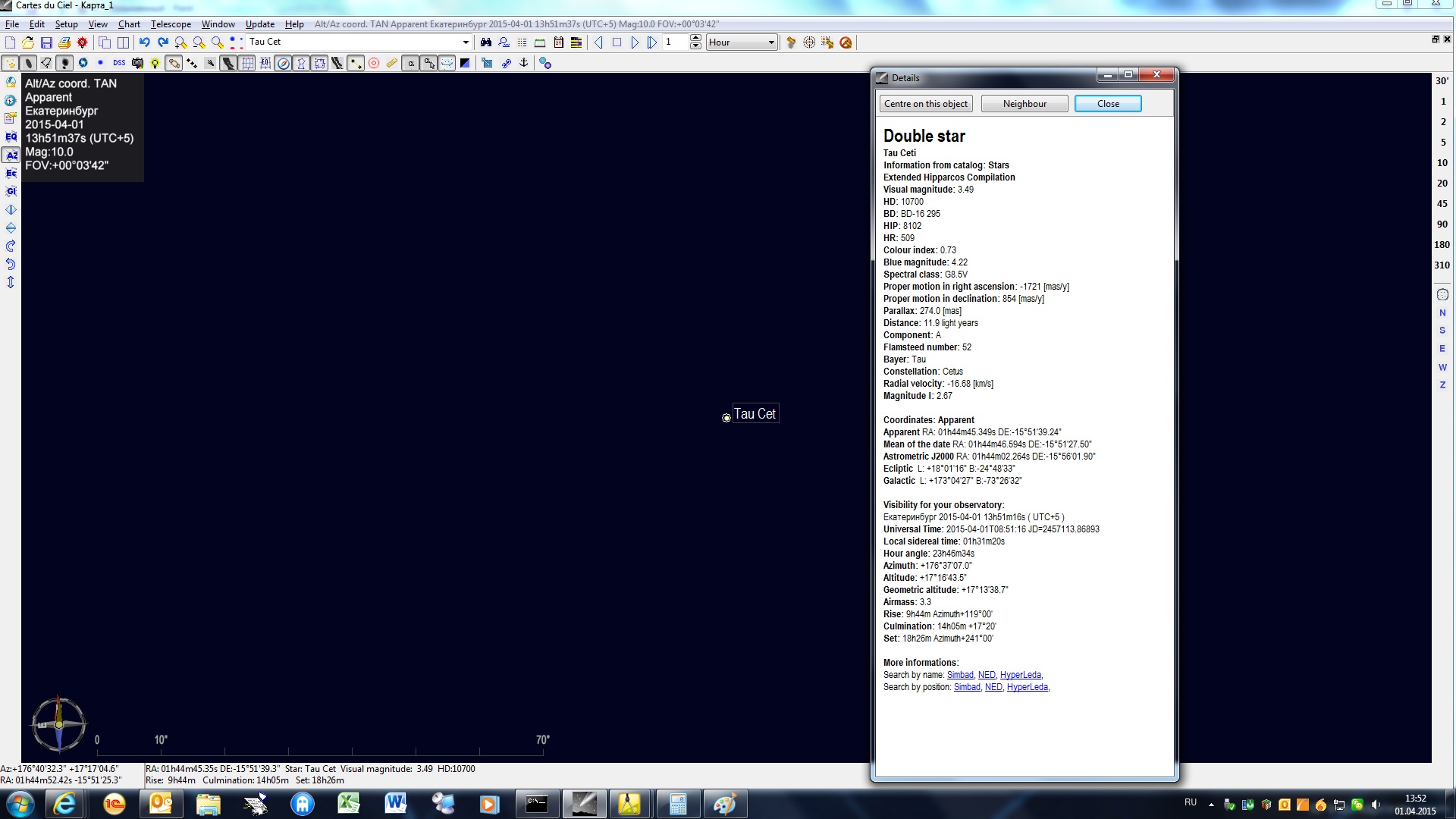The height and width of the screenshot is (819, 1456).
Task: Switch to ecliptic Ec coordinates in sidebar
Action: point(11,174)
